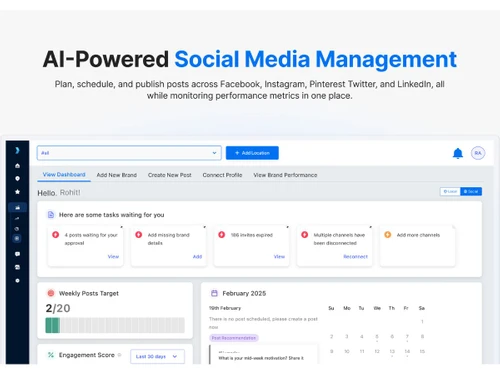Click the 'Hello, Rohit!' greeting

point(59,193)
